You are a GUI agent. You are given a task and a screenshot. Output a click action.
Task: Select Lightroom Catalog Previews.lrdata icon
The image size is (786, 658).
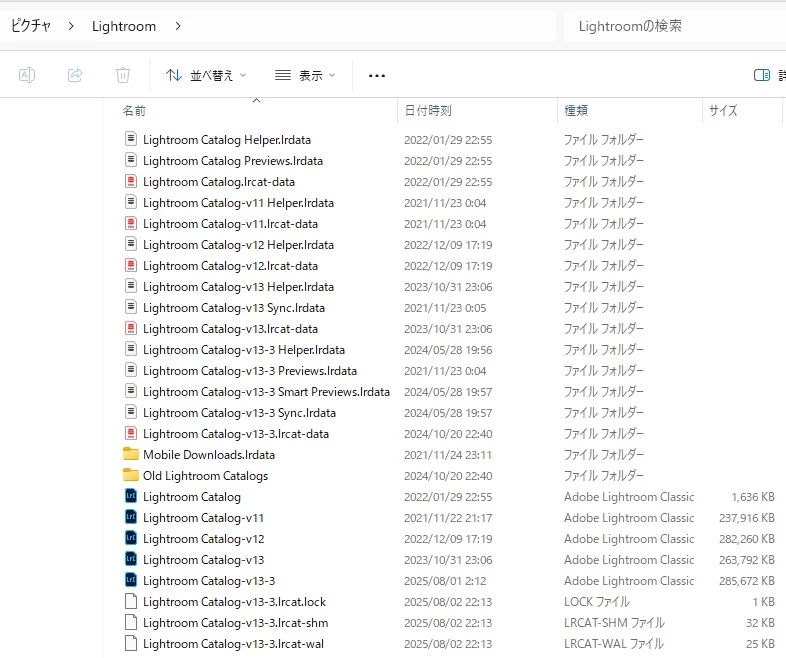130,160
